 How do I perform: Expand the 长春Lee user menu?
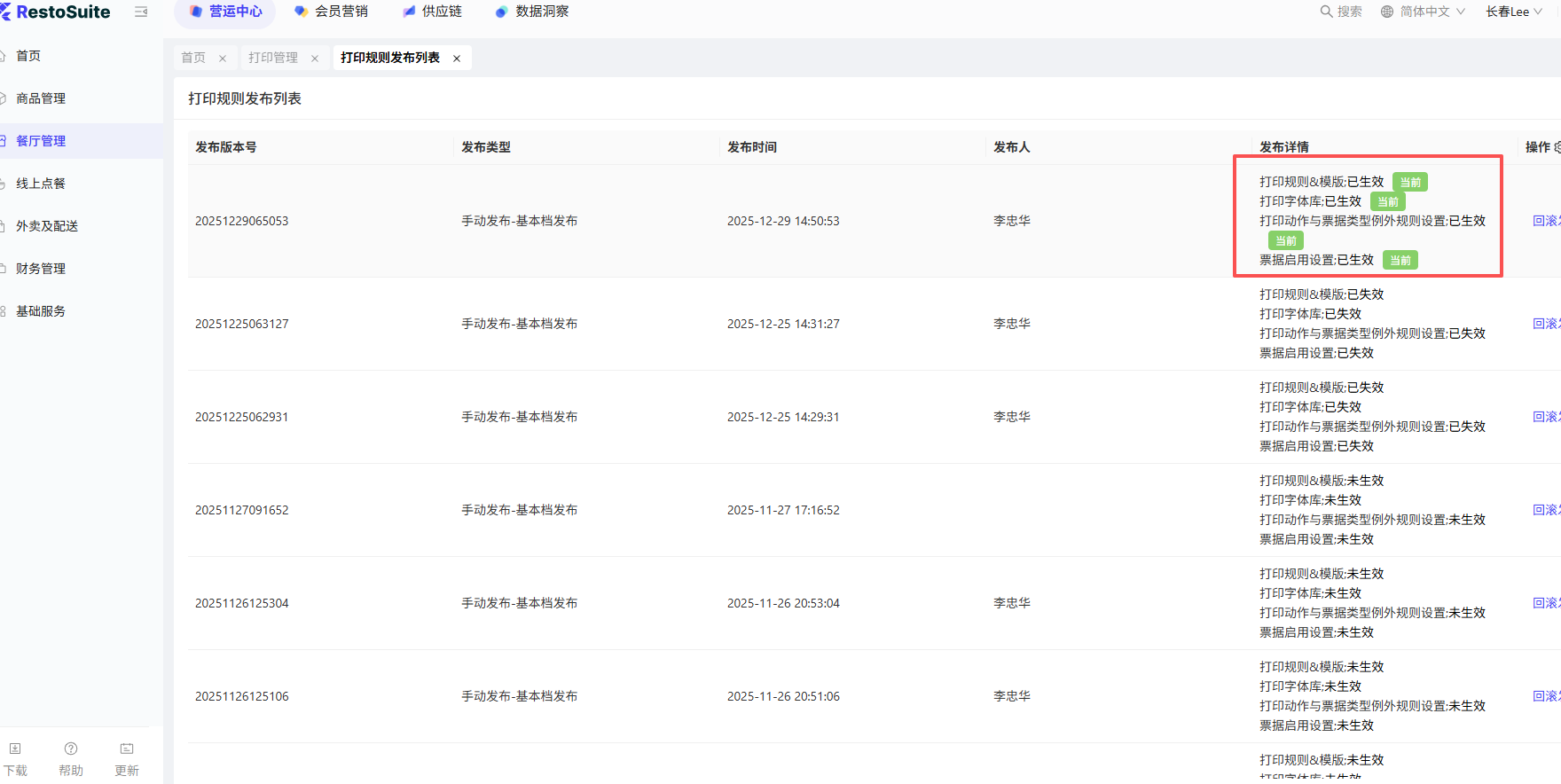pos(1514,12)
